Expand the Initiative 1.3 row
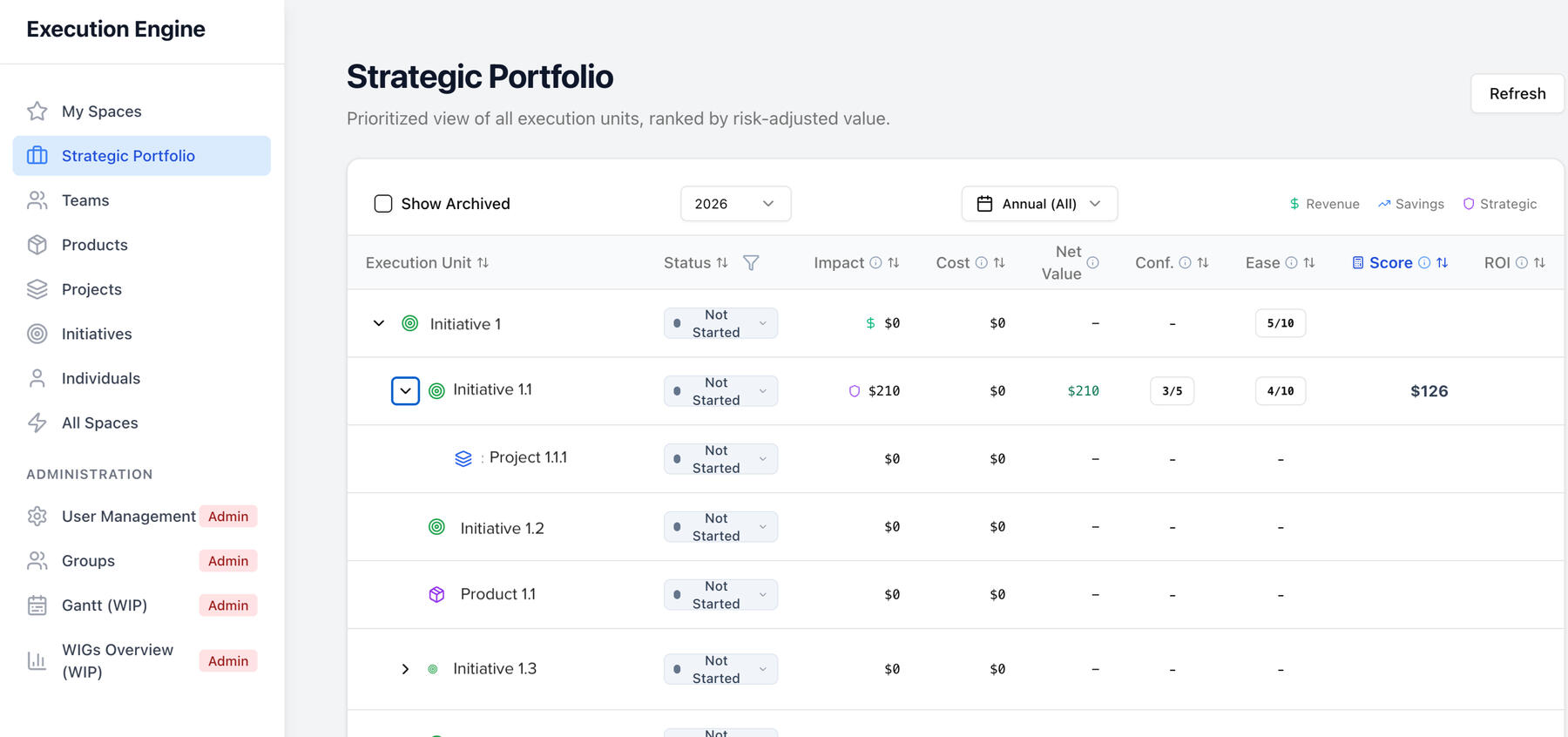1568x737 pixels. (x=405, y=669)
